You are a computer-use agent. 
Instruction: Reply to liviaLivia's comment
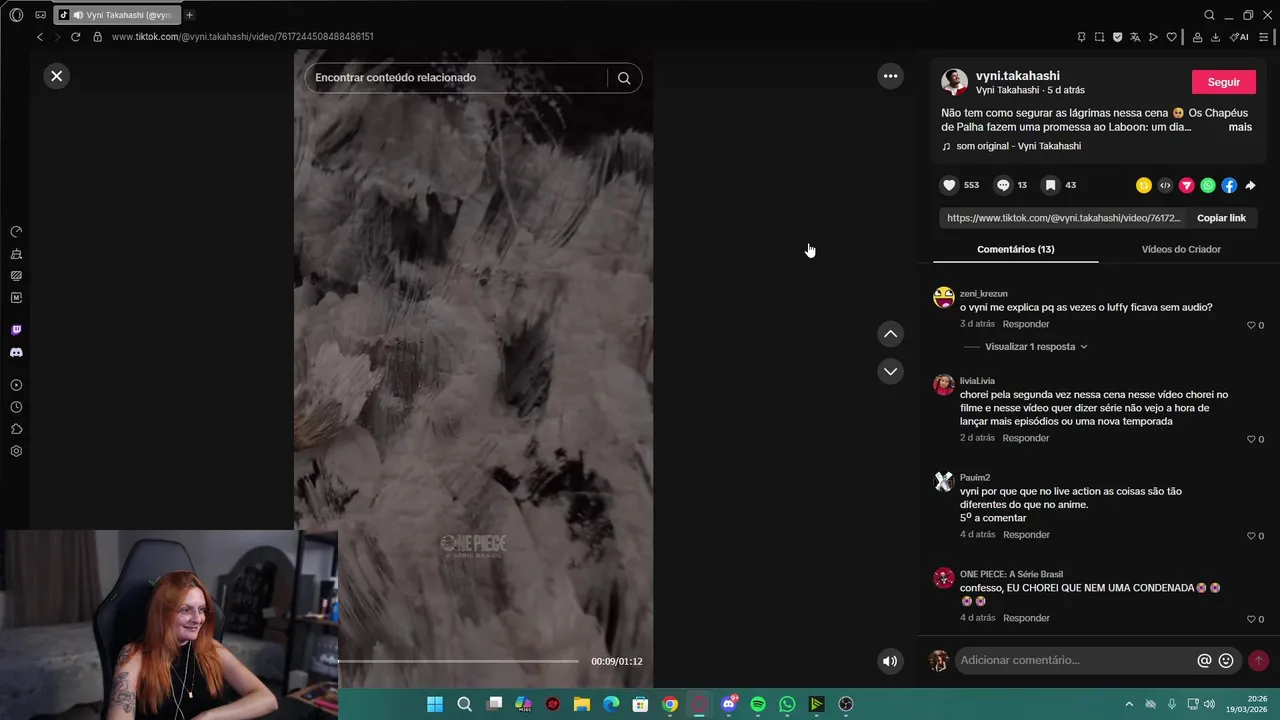[1026, 438]
